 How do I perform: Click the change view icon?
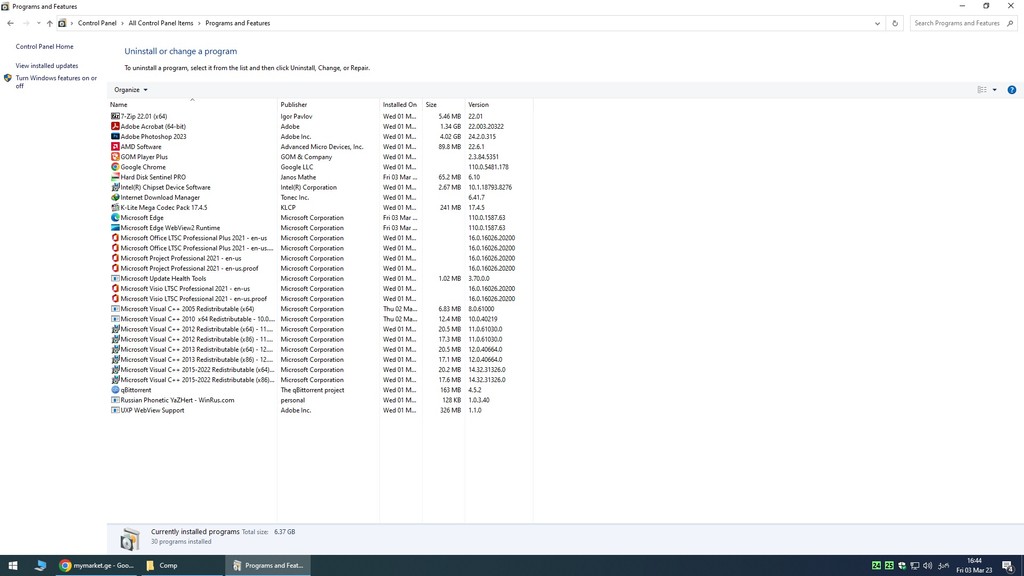(x=982, y=90)
